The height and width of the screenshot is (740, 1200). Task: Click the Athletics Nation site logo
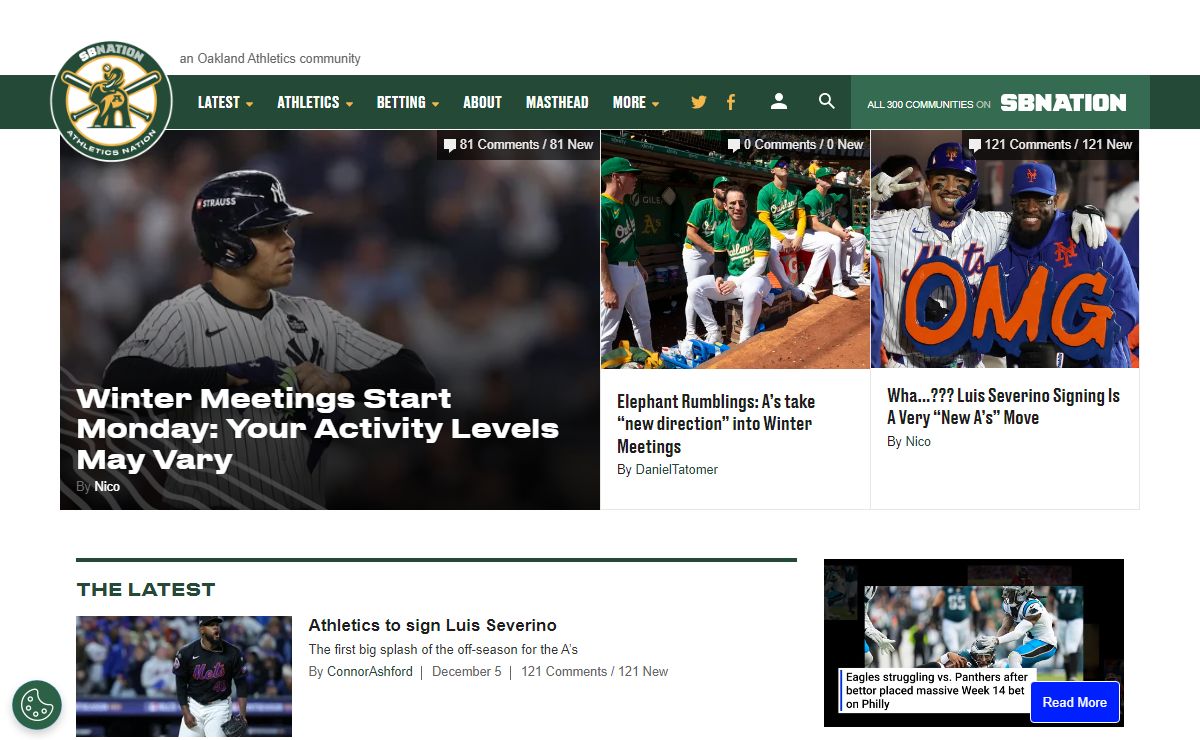tap(111, 101)
